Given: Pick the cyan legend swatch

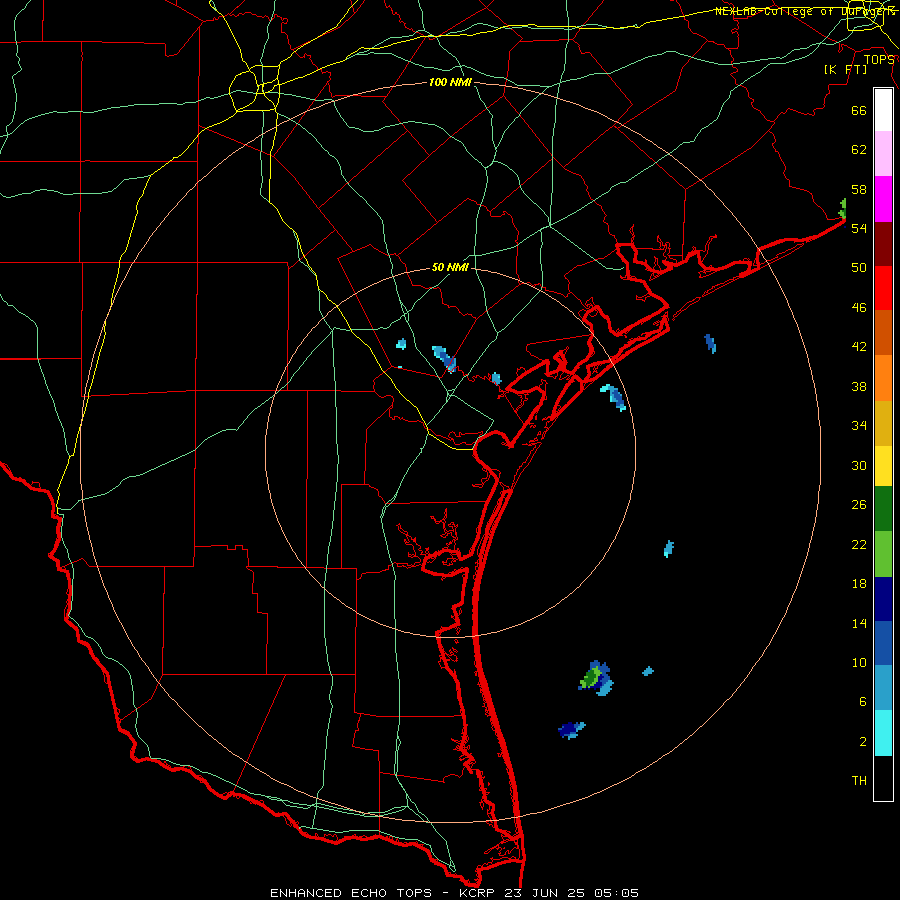Looking at the screenshot, I should (x=883, y=733).
